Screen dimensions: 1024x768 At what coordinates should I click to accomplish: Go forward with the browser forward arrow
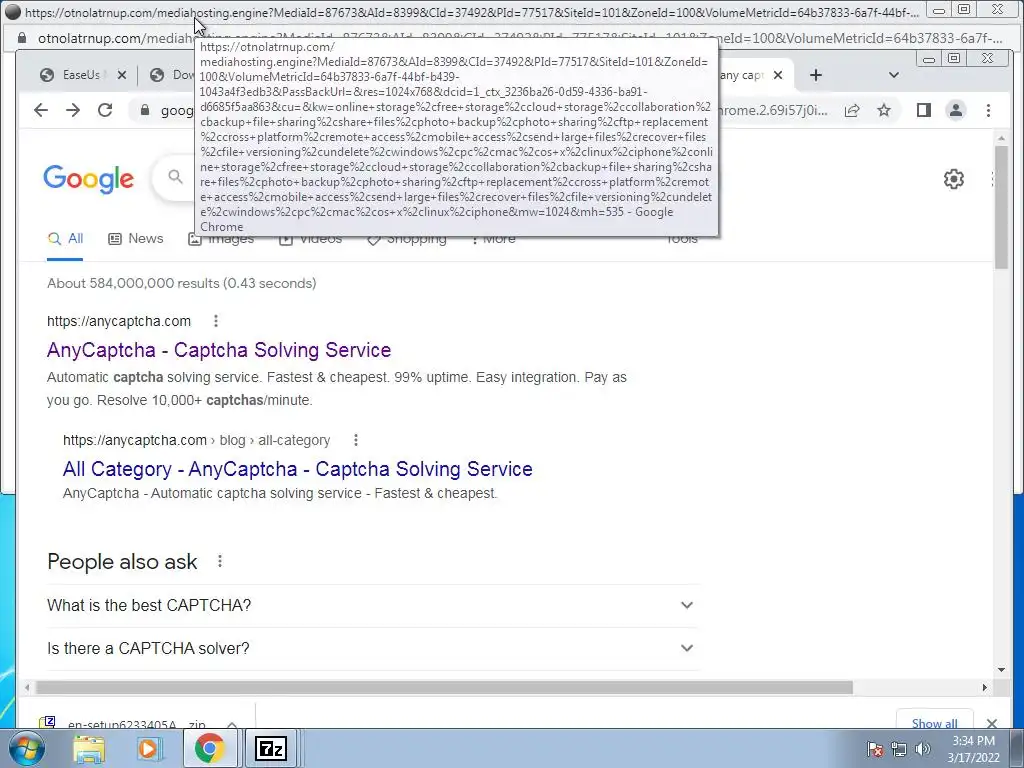click(x=72, y=110)
